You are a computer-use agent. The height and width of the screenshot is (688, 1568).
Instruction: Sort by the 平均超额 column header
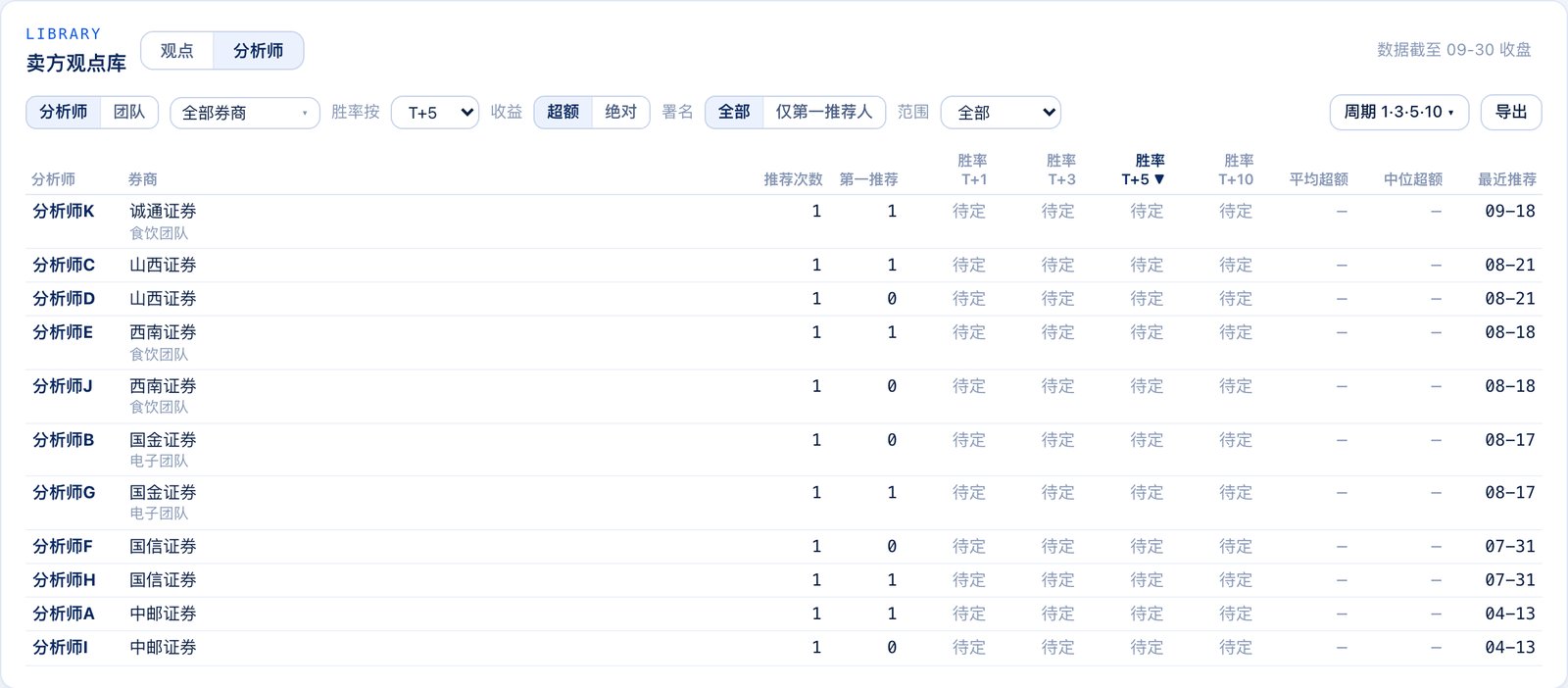pos(1319,179)
